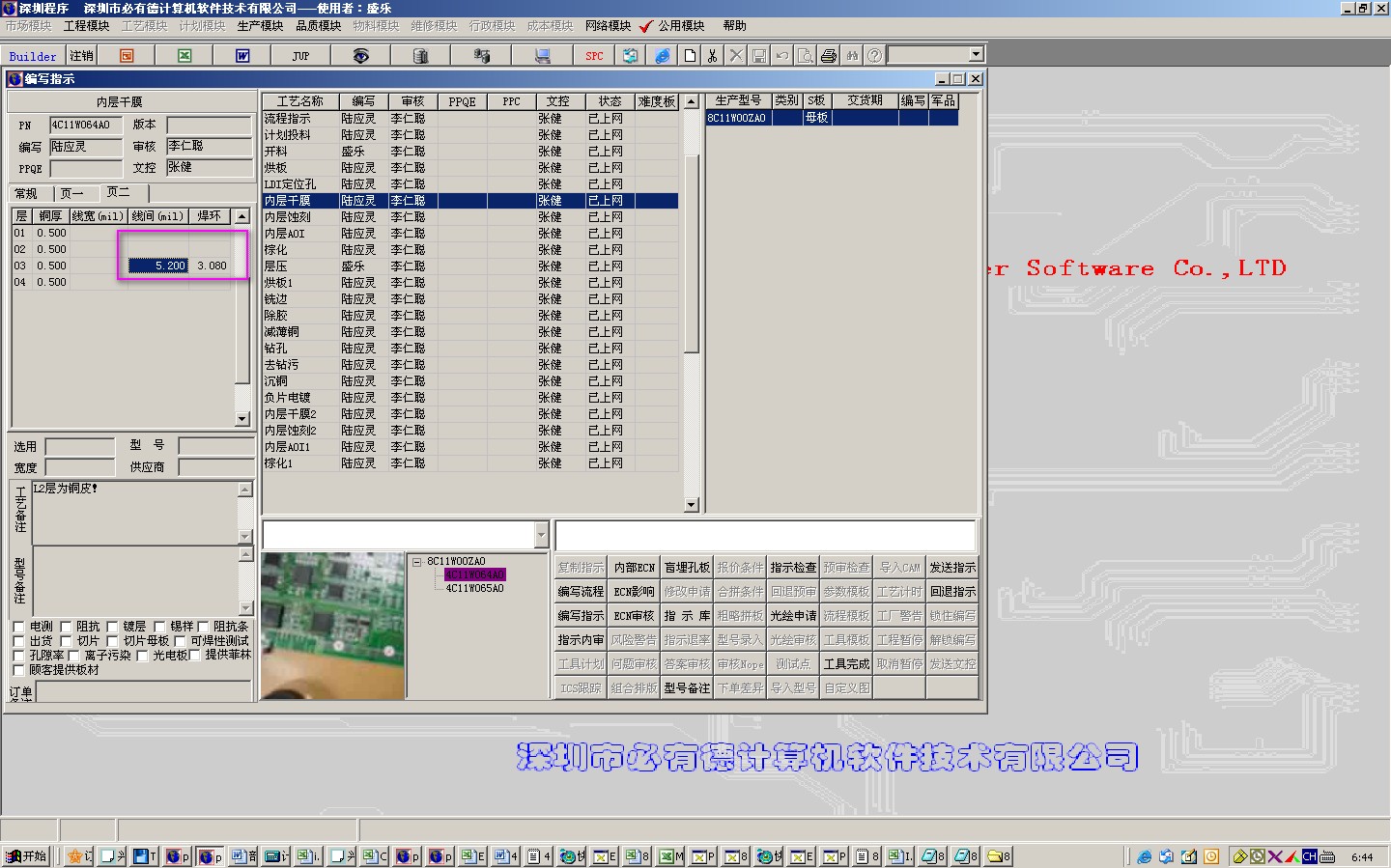Screen dimensions: 1391x868
Task: Select the 内层蚀刻 row in the process list
Action: pyautogui.click(x=469, y=217)
